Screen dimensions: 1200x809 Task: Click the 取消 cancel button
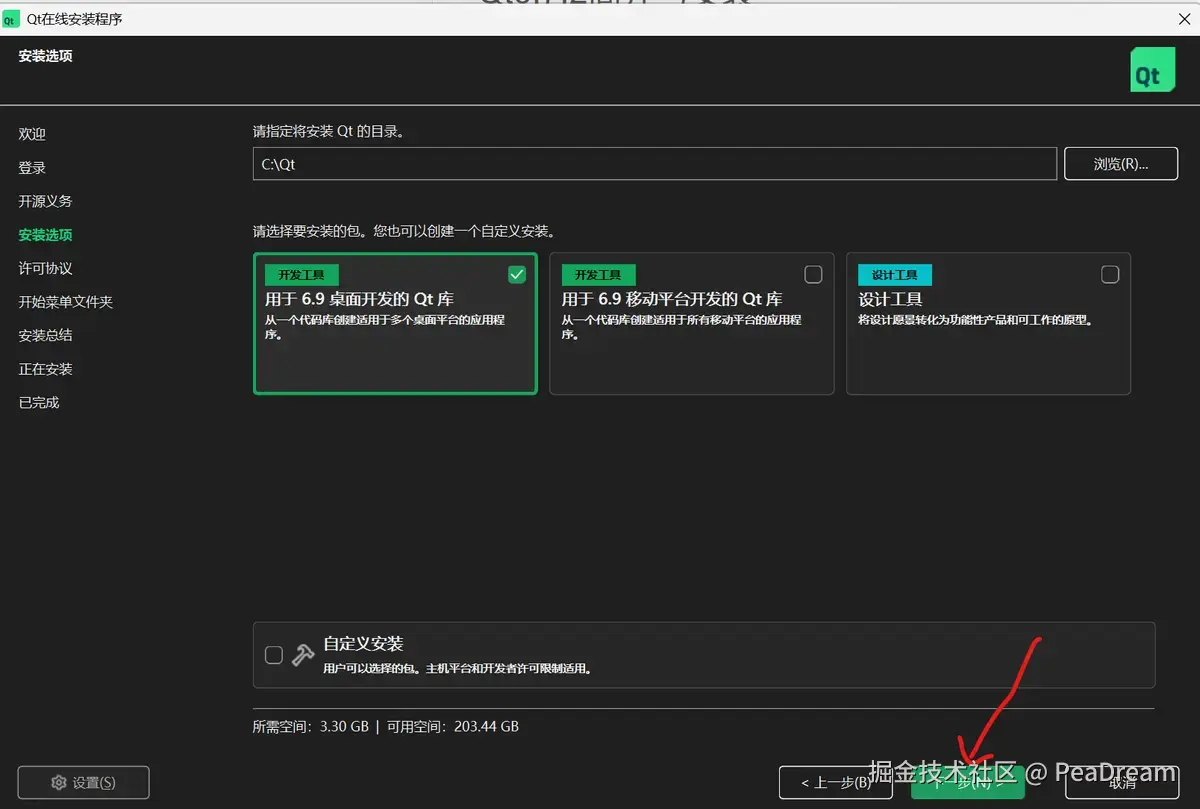click(x=1122, y=782)
